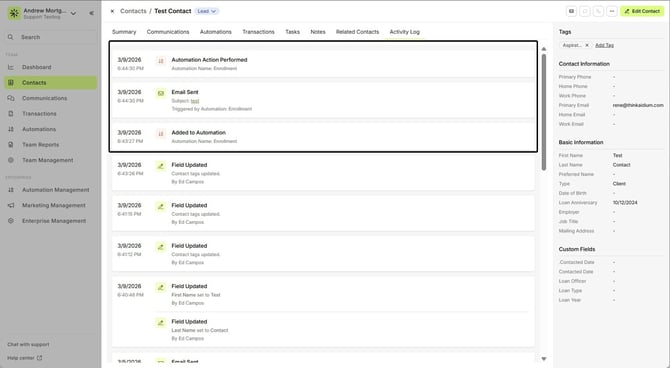
Task: Click the chat message icon button in header
Action: point(585,11)
